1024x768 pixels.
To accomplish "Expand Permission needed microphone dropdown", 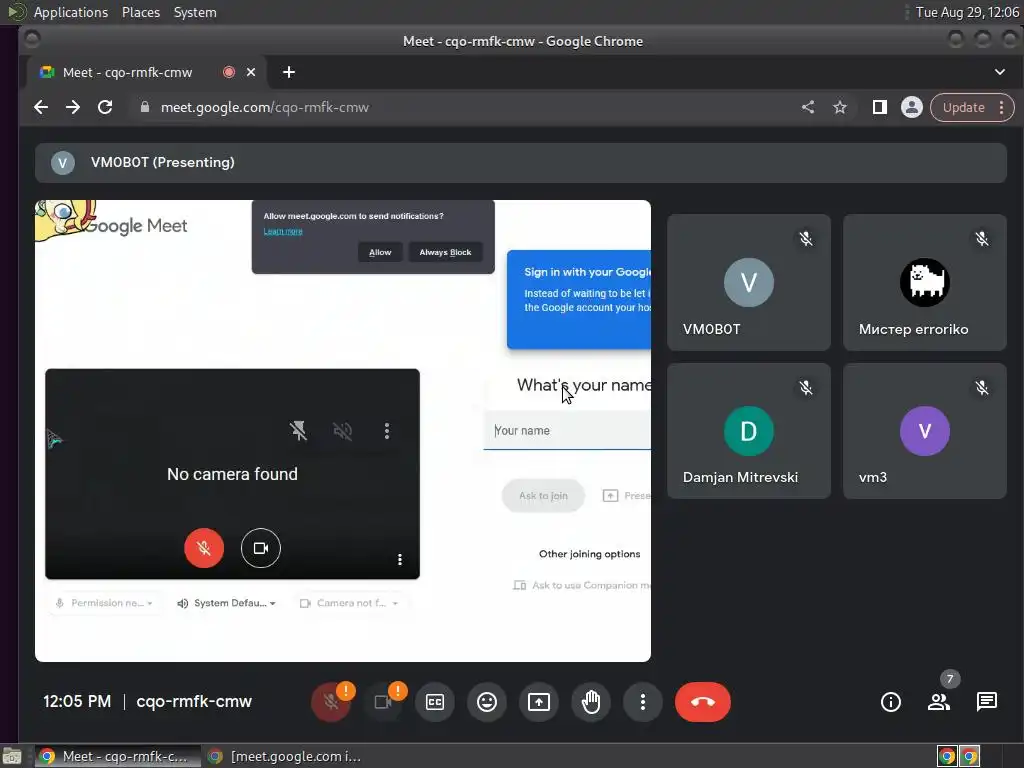I will 104,603.
